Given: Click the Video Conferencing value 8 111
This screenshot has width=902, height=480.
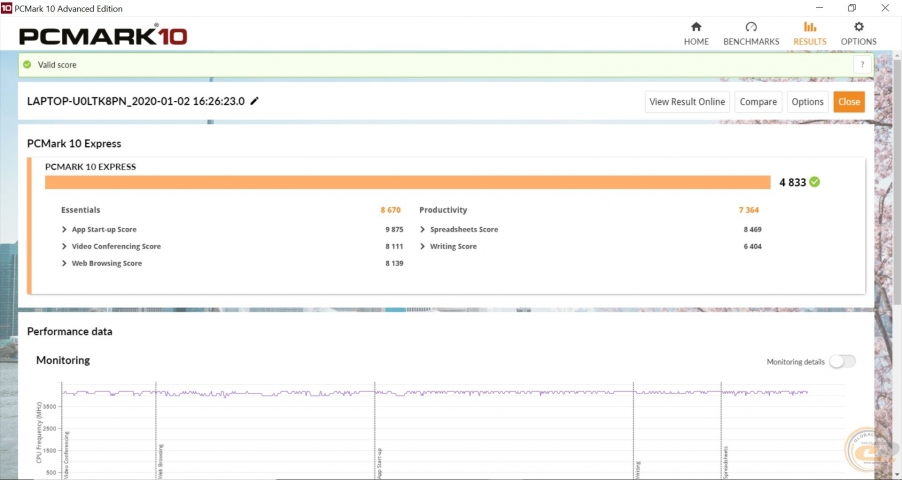Looking at the screenshot, I should [x=394, y=246].
